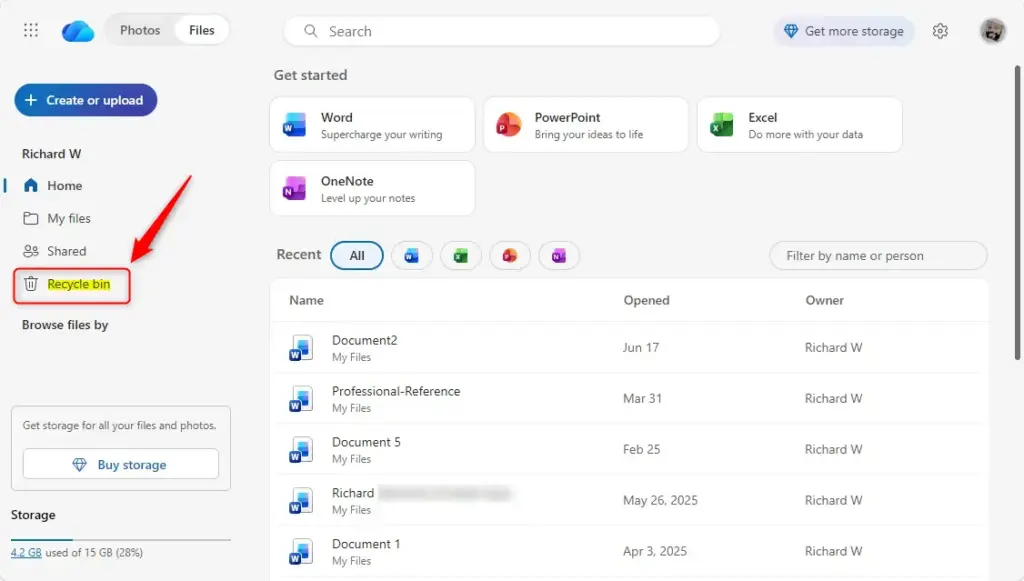Screen dimensions: 1024x581
Task: Click plus icon on Create or upload
Action: (x=31, y=100)
